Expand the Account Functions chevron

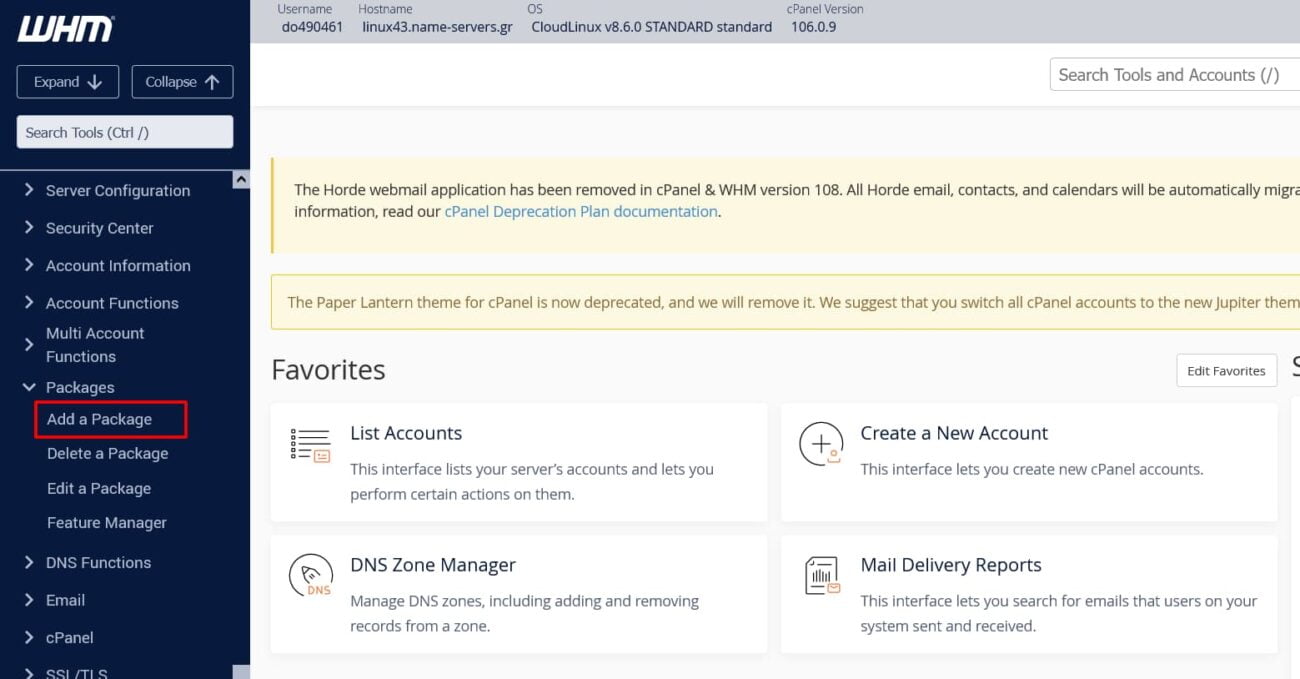[28, 303]
